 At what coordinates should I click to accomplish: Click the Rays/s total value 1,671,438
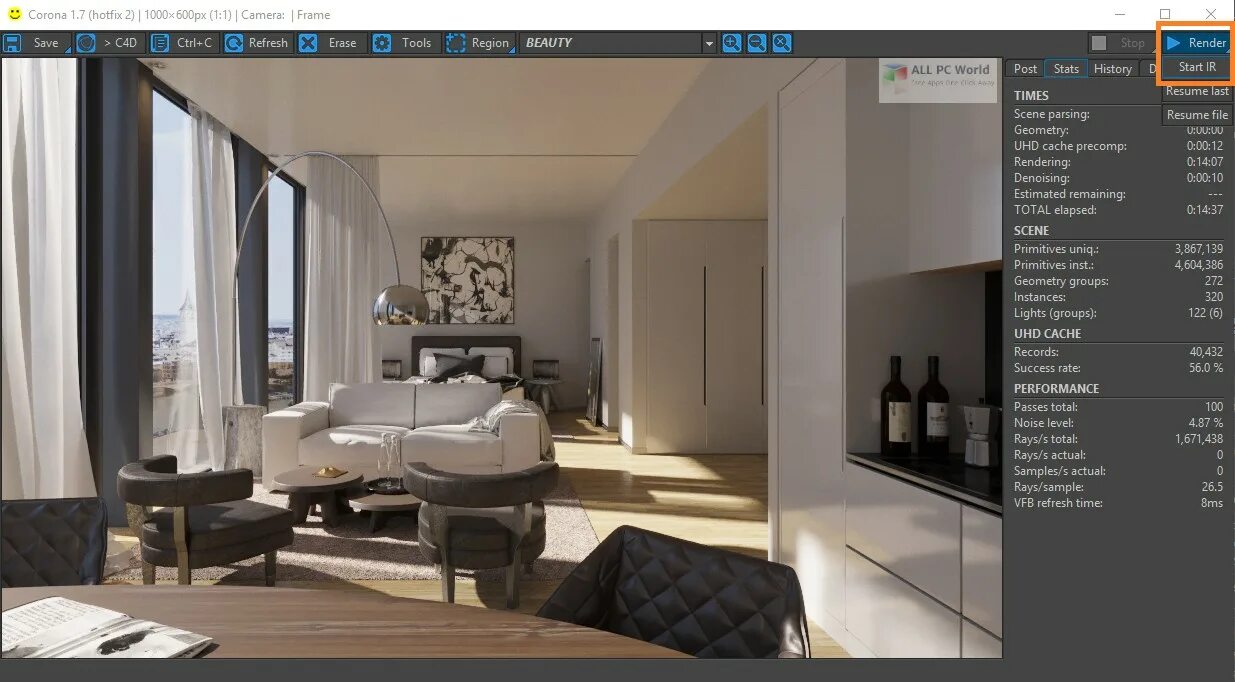pos(1199,439)
